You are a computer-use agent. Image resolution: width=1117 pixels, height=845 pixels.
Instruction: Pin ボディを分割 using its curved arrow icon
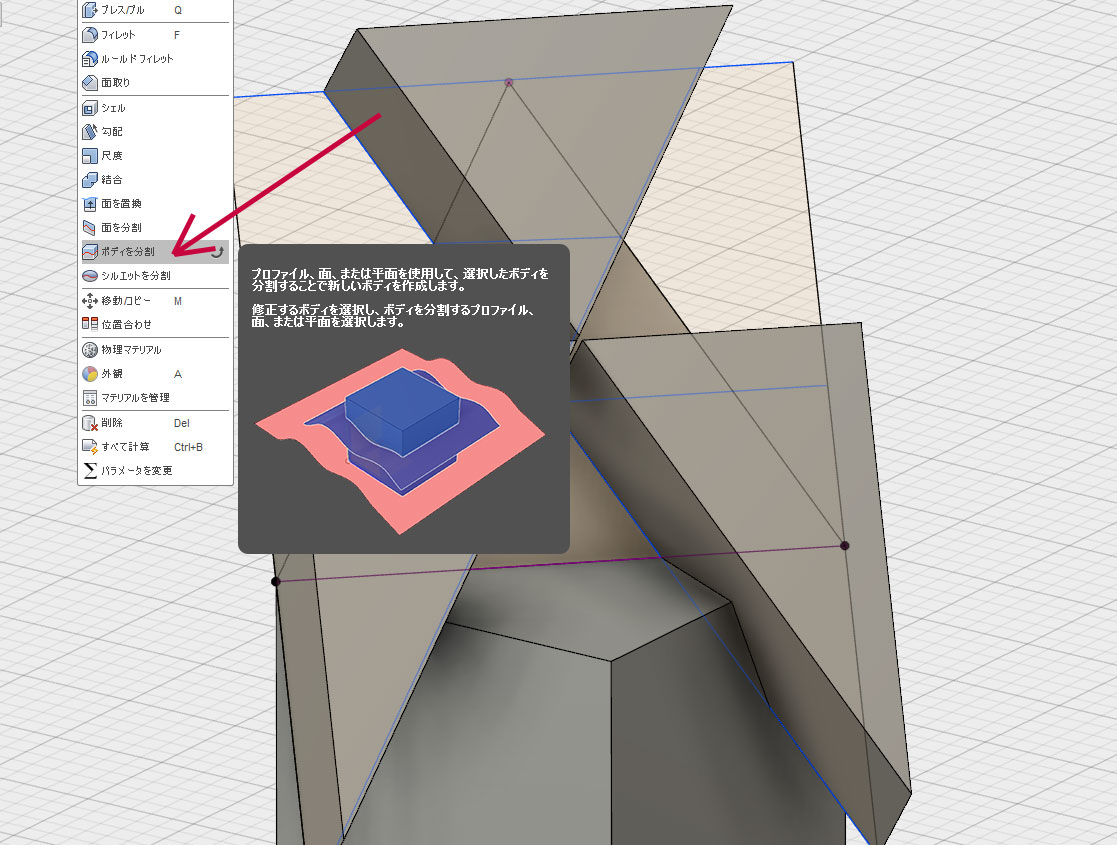217,253
